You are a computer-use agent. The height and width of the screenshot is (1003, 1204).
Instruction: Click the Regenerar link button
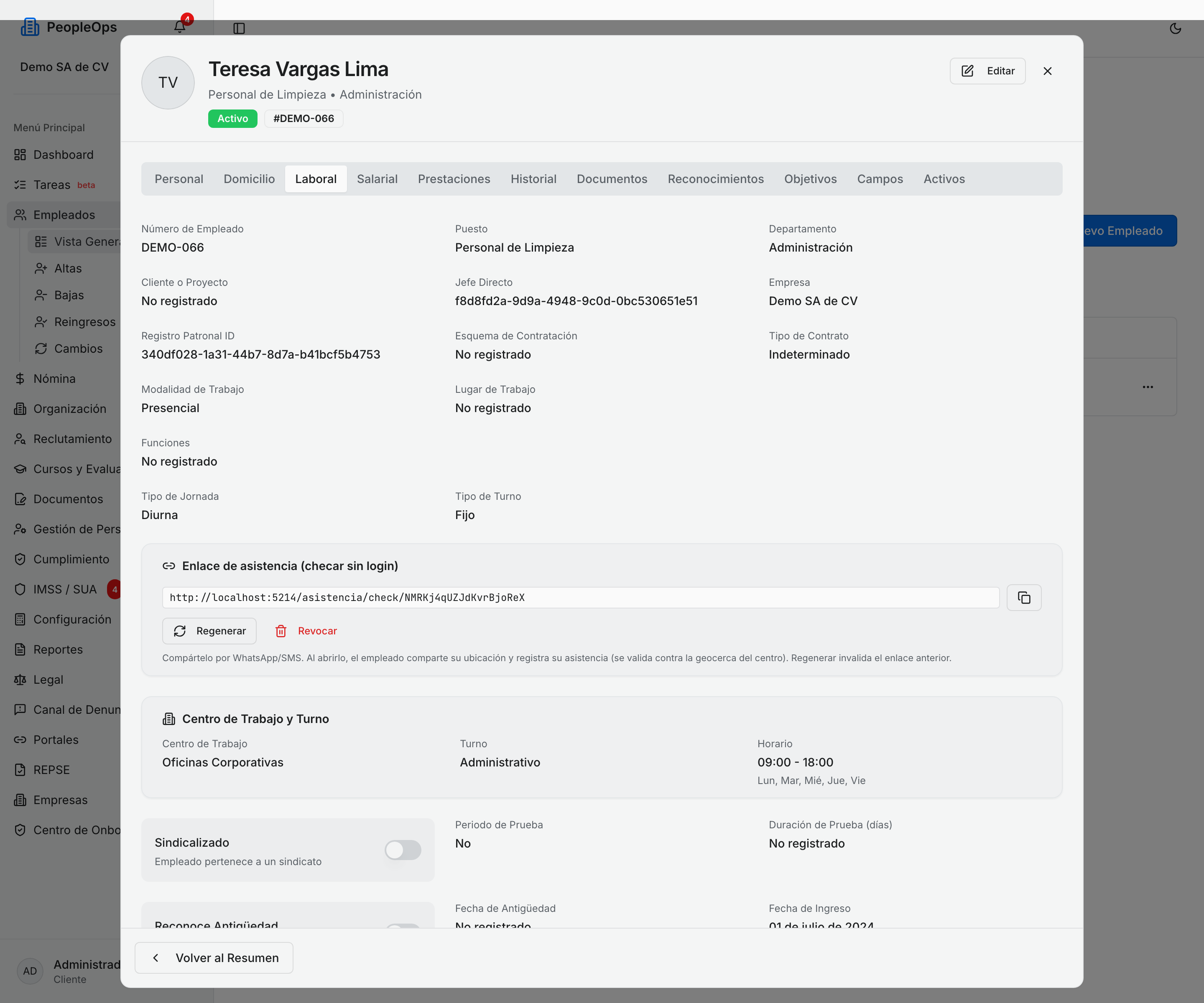209,631
